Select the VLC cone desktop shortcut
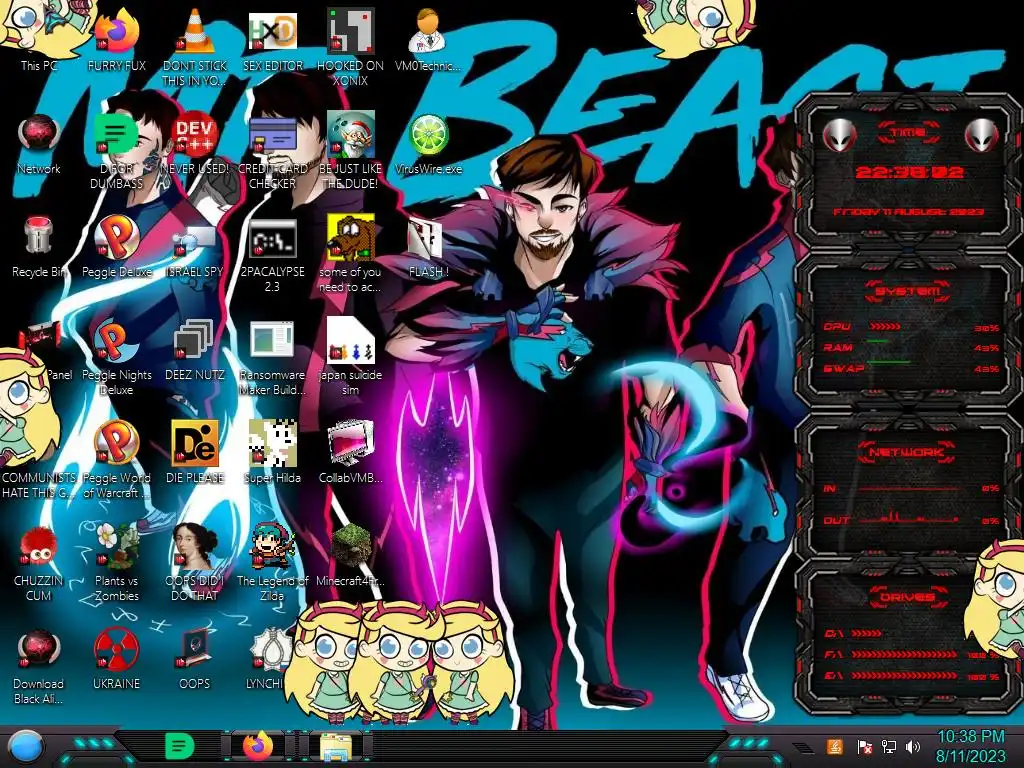This screenshot has height=768, width=1024. [x=195, y=46]
